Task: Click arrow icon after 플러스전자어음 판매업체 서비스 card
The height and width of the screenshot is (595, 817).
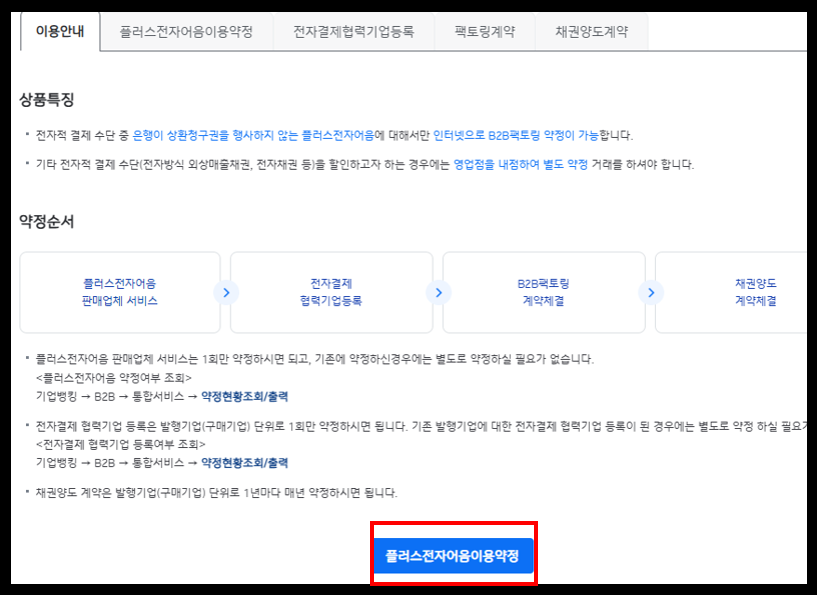Action: [226, 293]
